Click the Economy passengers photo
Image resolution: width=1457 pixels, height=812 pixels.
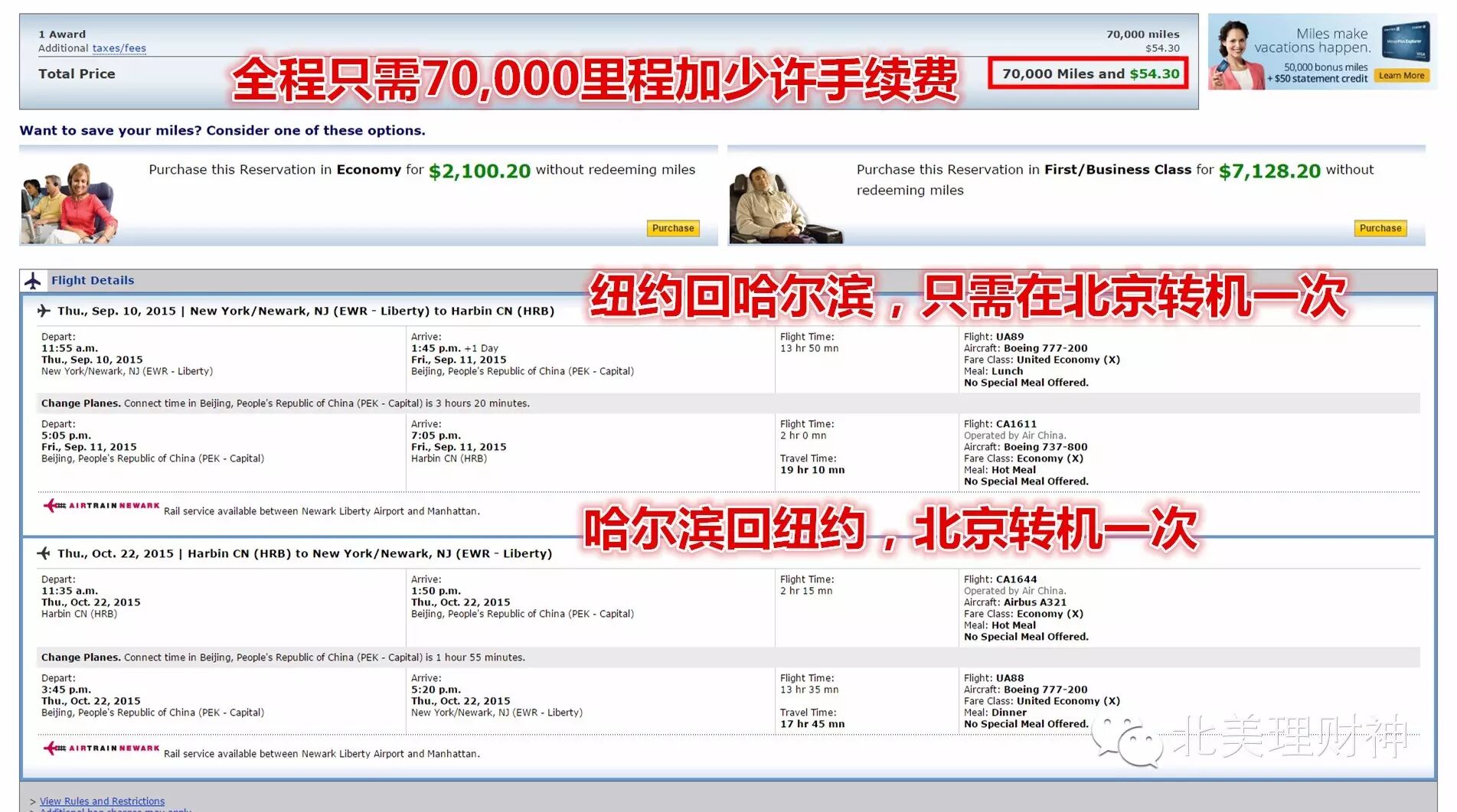pos(70,204)
